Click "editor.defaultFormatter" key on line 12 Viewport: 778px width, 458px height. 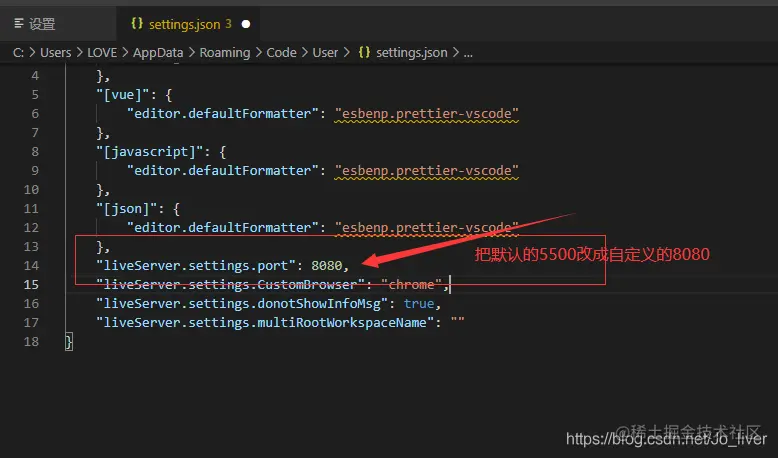point(223,228)
